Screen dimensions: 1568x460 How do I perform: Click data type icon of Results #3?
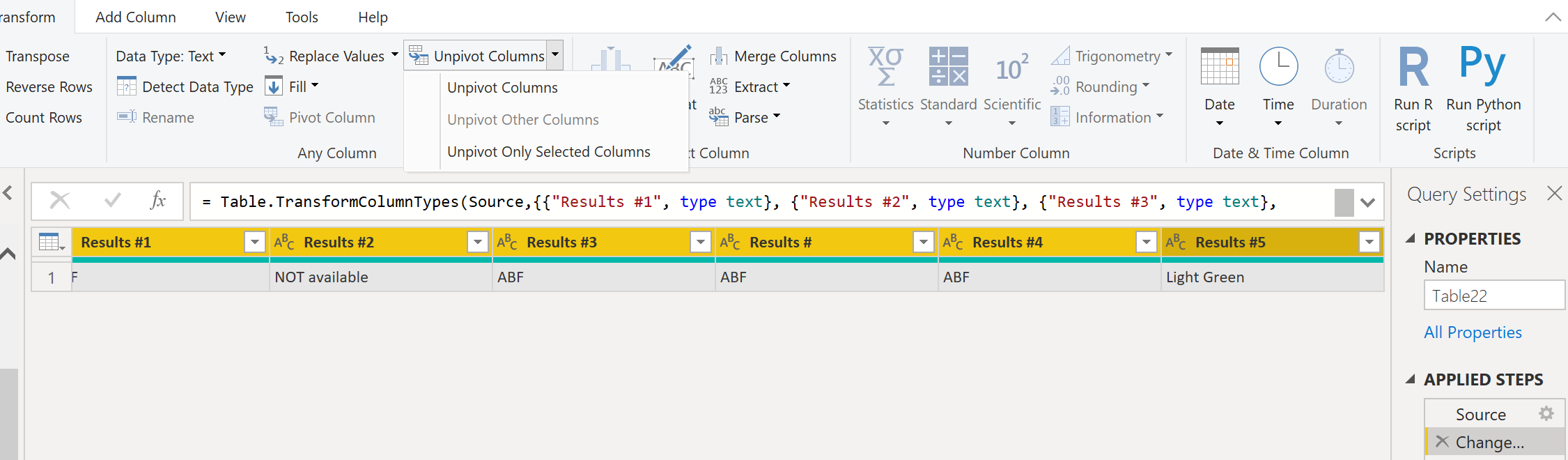click(507, 242)
